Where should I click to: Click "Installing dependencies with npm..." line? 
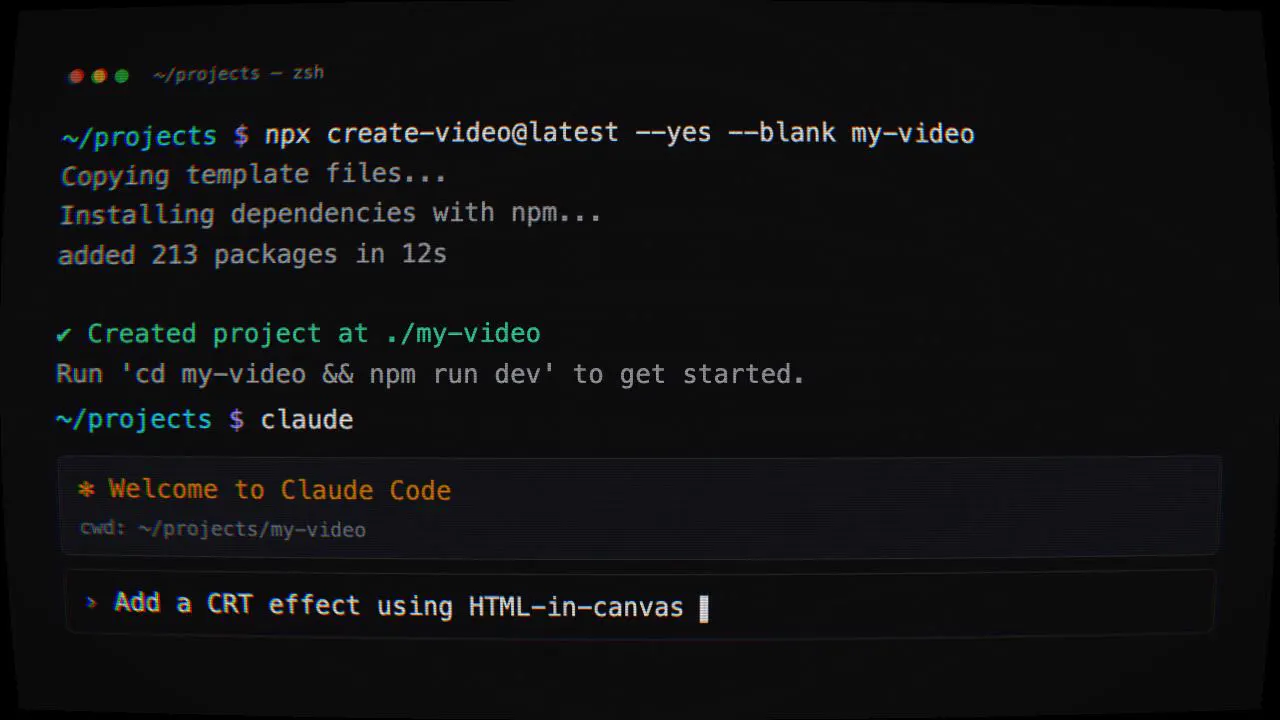click(x=330, y=214)
